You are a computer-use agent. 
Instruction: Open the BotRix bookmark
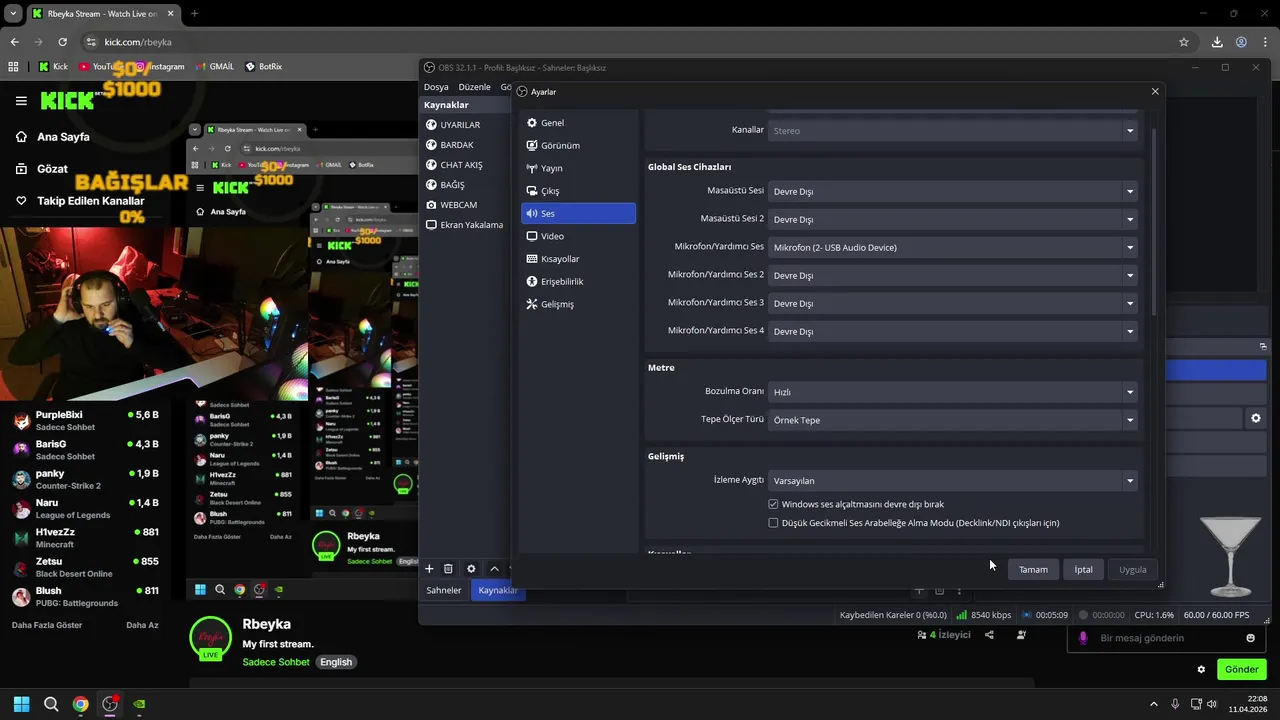point(263,66)
